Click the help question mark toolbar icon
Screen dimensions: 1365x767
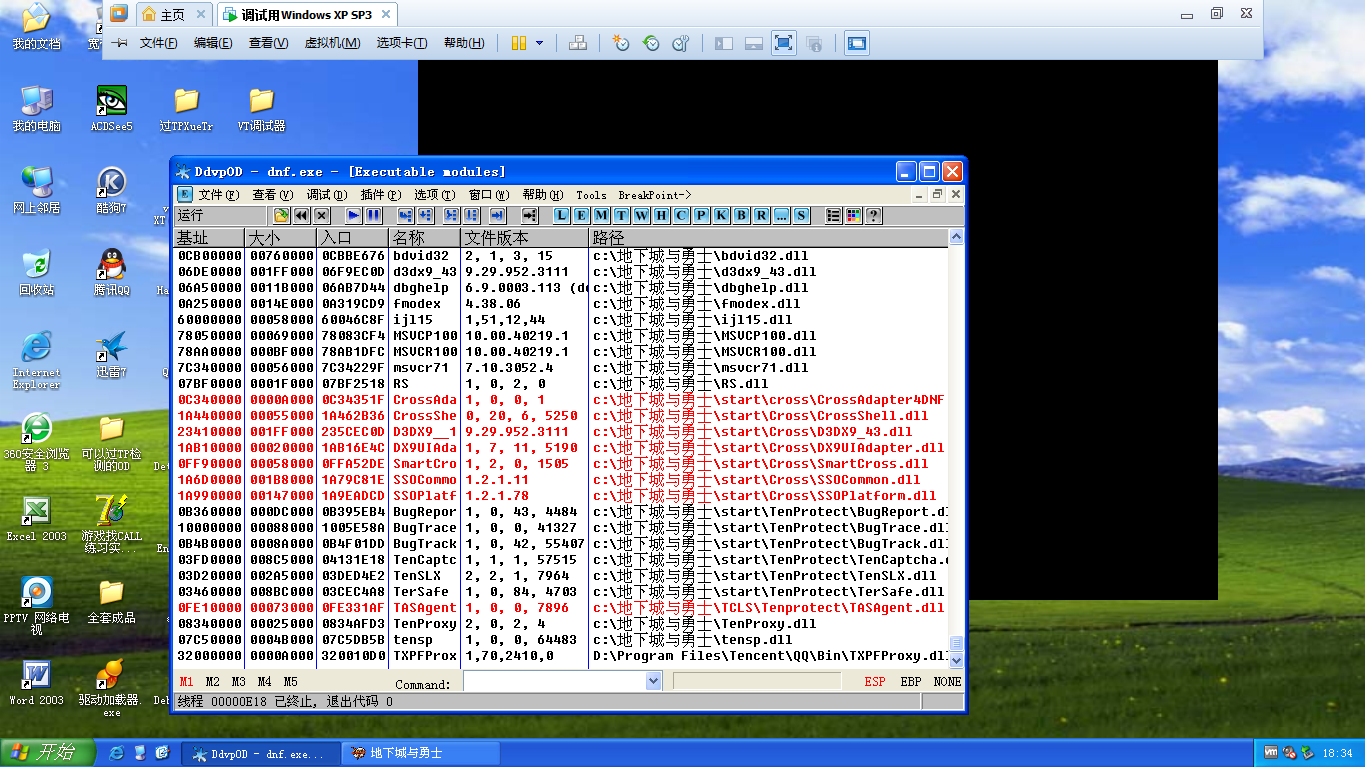(x=873, y=215)
